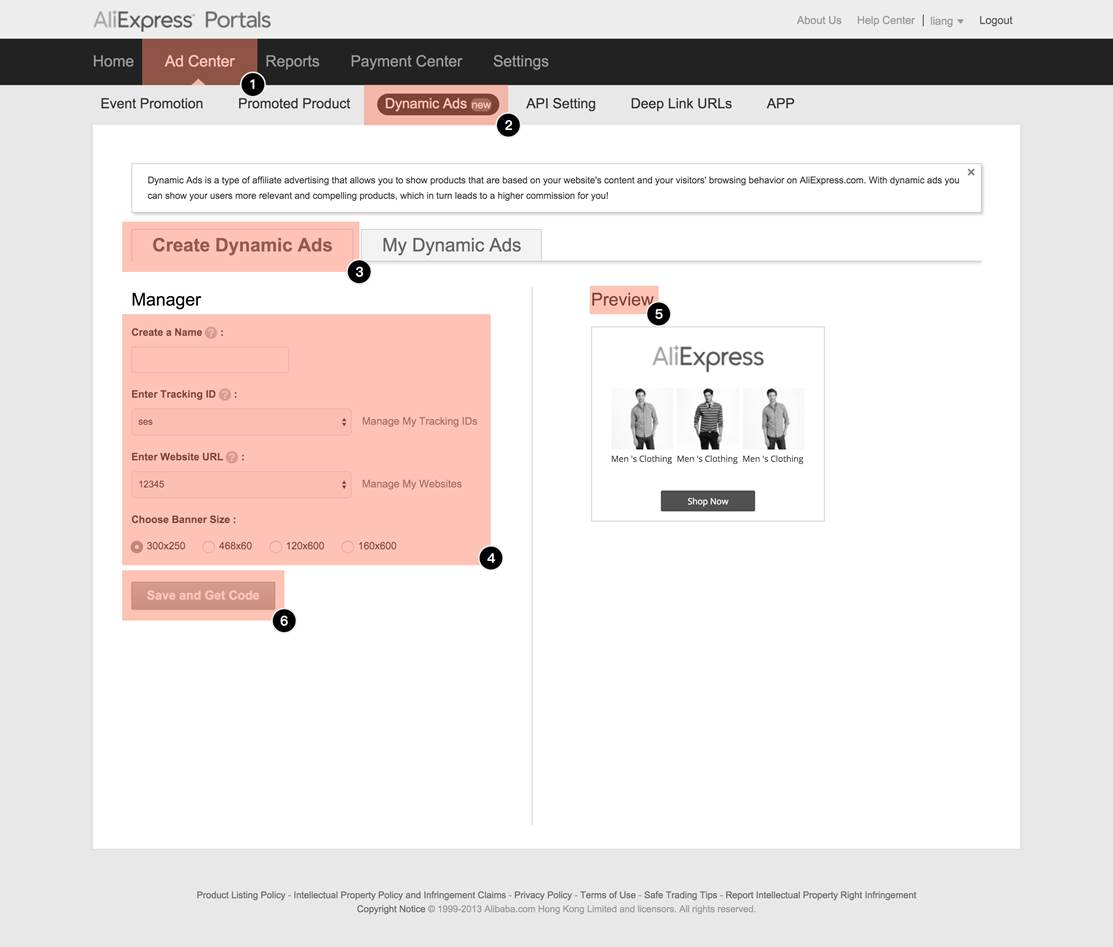This screenshot has height=947, width=1113.
Task: Click the Create a Name input field
Action: tap(210, 360)
